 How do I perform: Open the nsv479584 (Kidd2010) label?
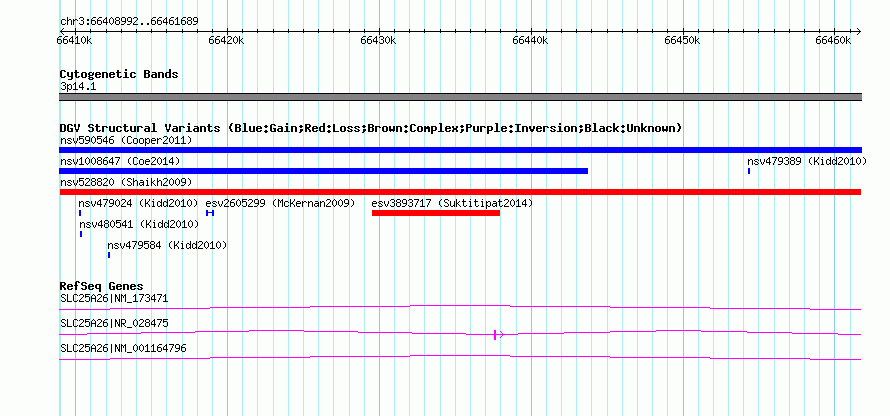pos(167,245)
